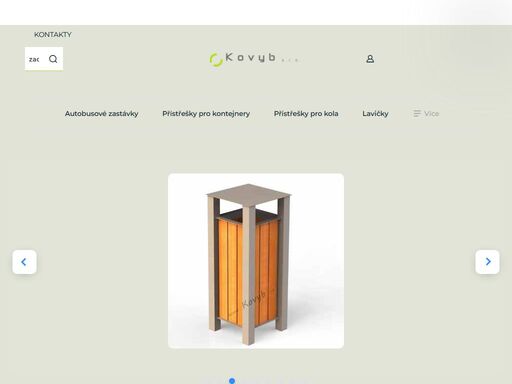
Task: Click the trailing dots after the Kovyb logo
Action: 290,61
